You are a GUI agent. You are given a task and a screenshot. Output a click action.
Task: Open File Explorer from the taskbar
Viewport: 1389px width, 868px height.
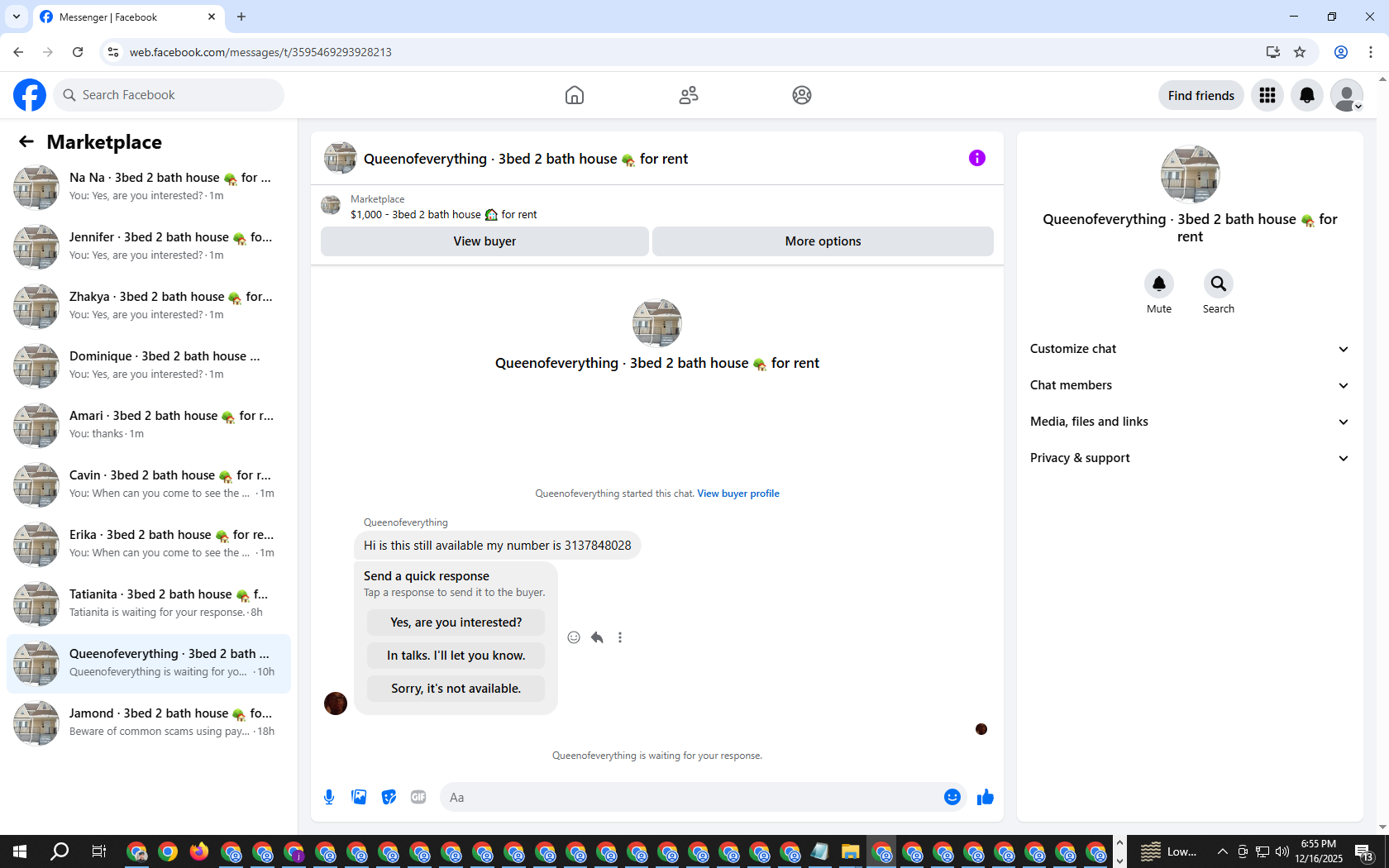coord(850,851)
